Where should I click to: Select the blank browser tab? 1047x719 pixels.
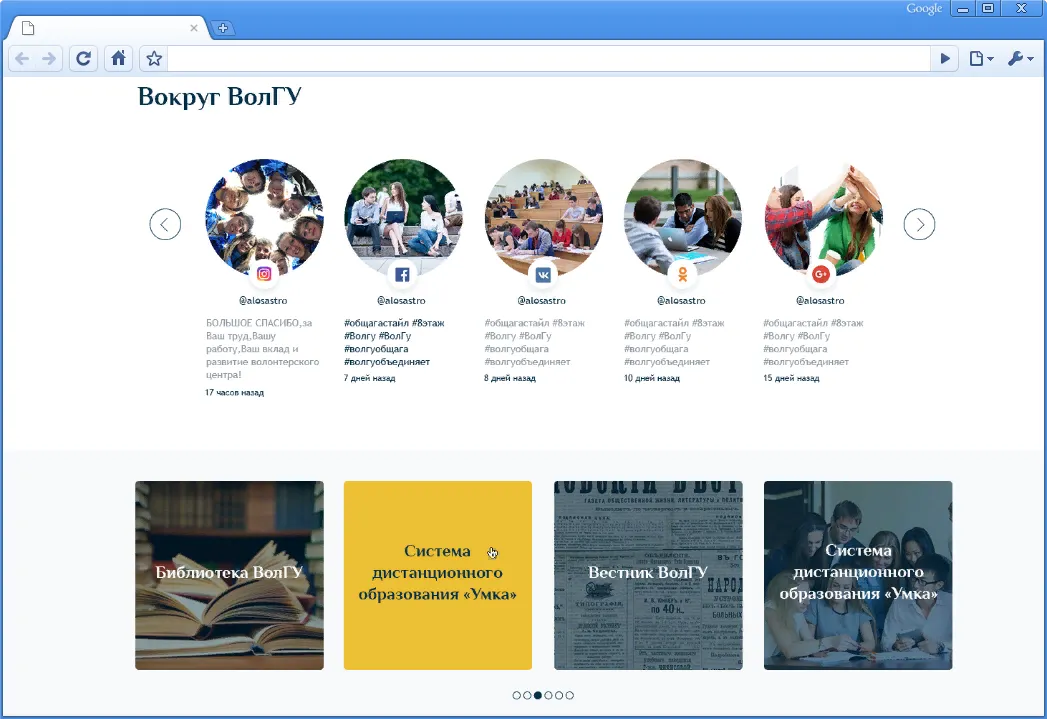[x=107, y=28]
